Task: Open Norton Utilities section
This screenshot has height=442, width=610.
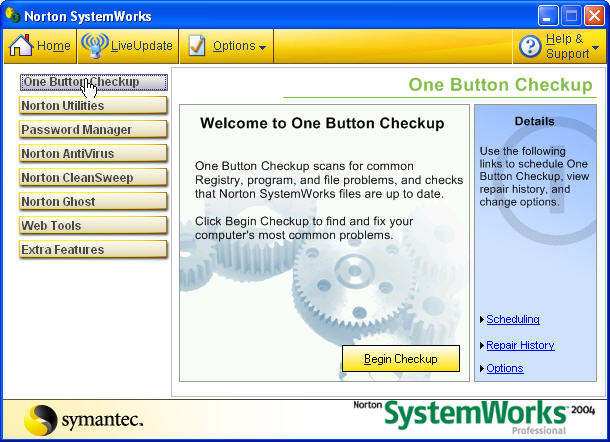Action: 93,106
